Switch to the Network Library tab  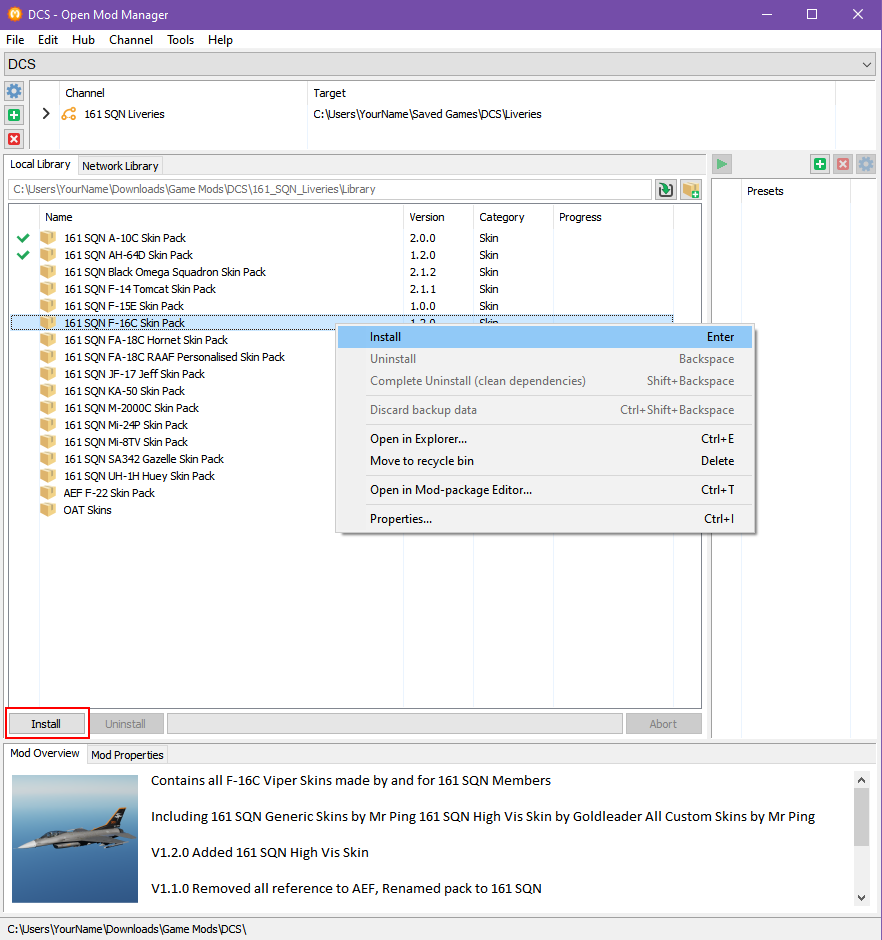point(120,165)
